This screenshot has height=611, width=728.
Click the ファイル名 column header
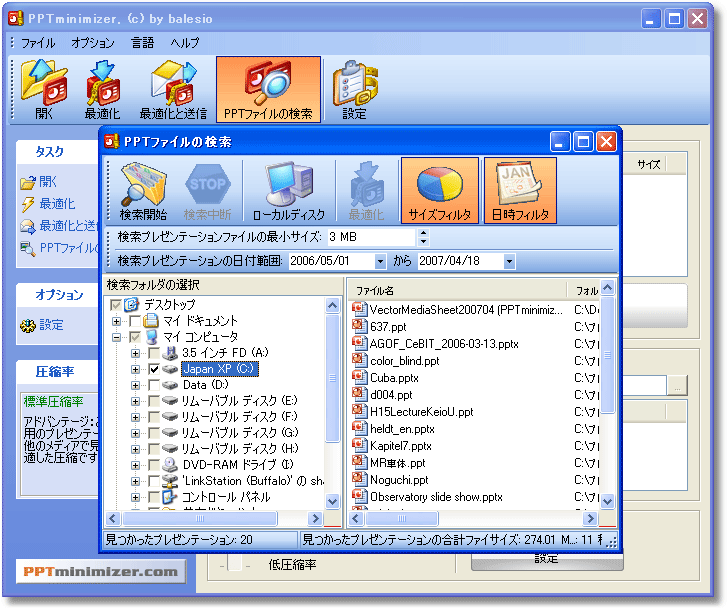point(457,291)
